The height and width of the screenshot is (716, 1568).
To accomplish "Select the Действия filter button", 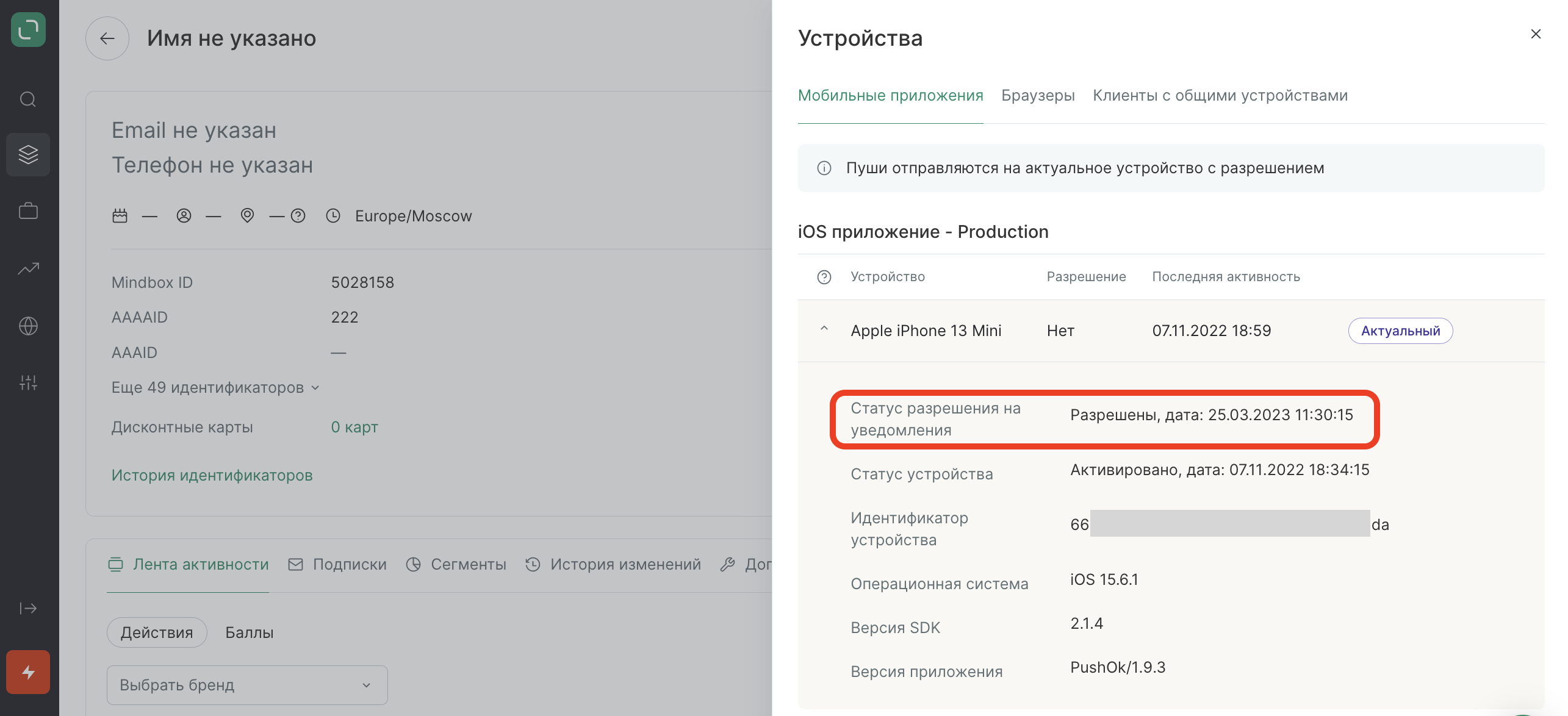I will coord(157,632).
